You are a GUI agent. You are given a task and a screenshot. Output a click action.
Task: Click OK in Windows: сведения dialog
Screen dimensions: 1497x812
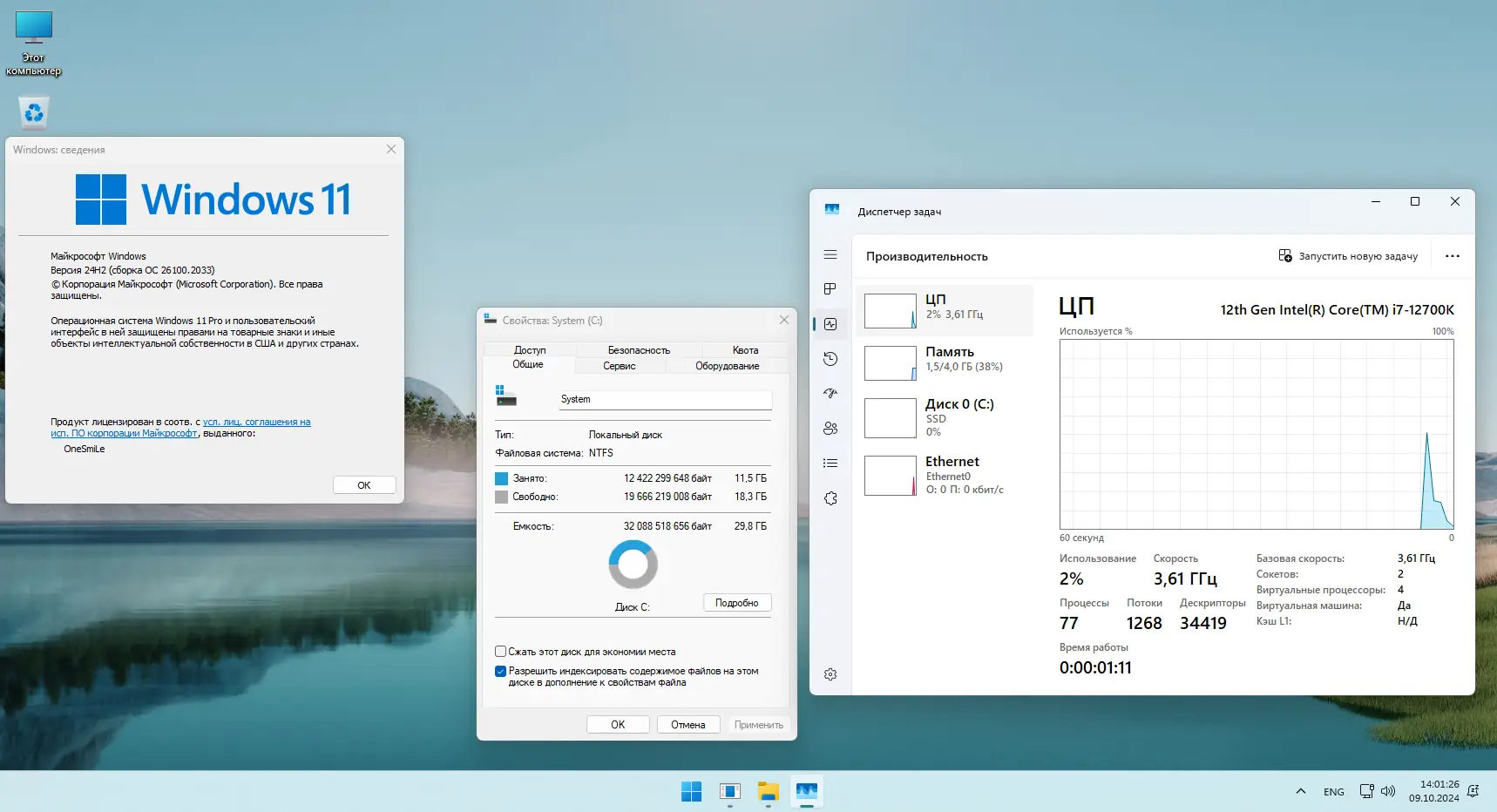click(x=364, y=485)
